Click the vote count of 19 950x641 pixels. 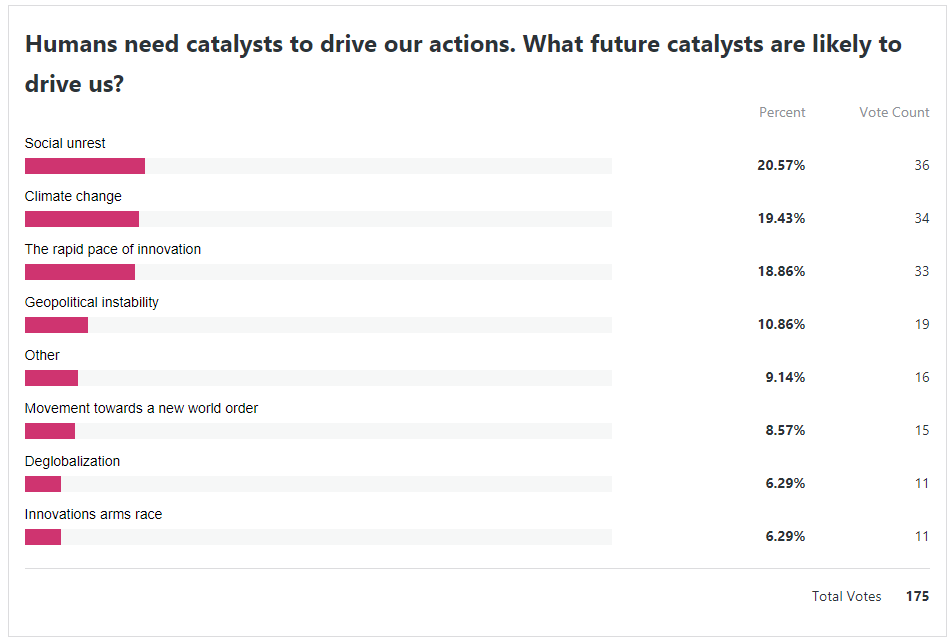coord(921,324)
